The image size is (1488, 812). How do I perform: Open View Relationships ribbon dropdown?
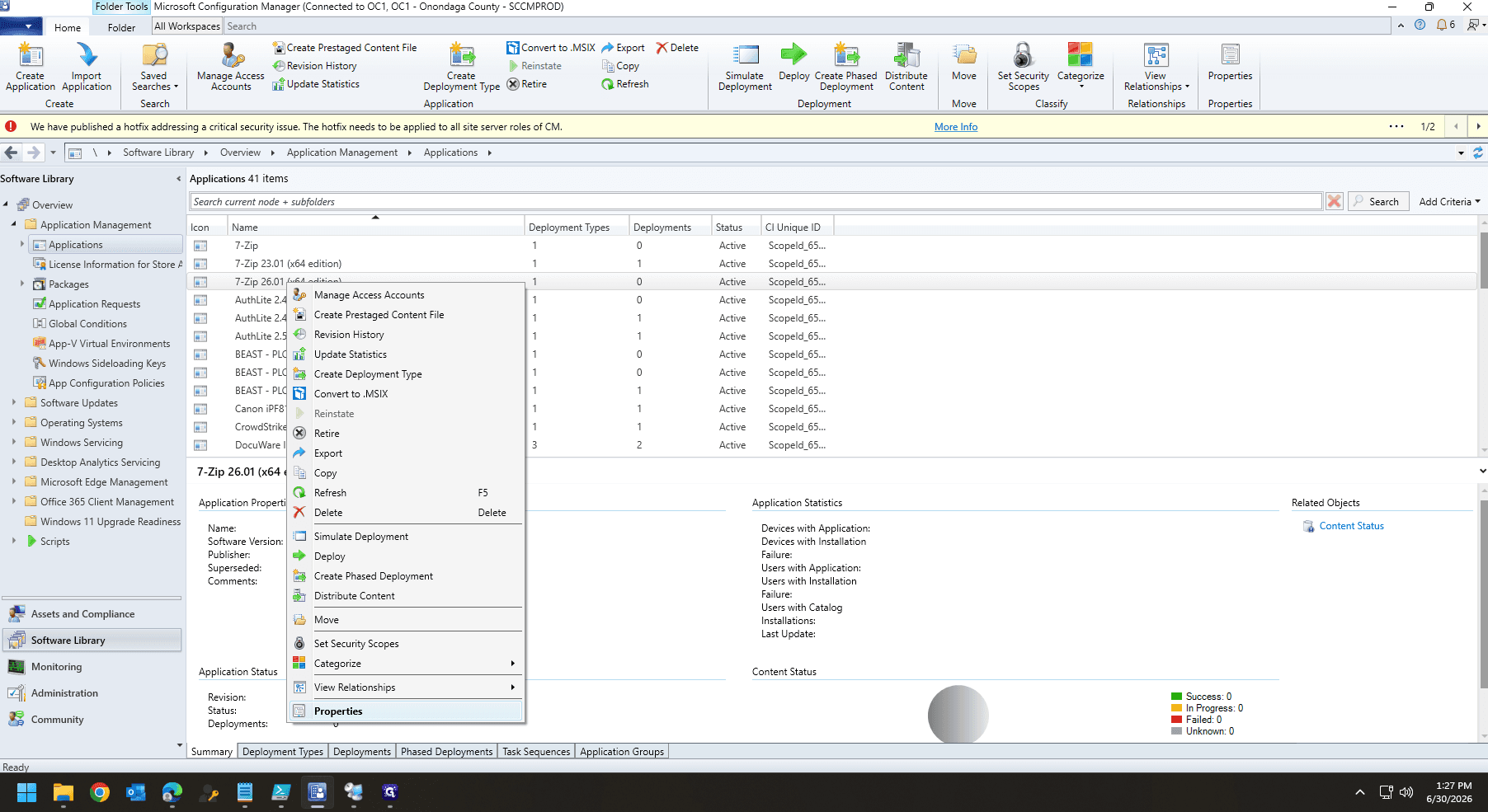1156,67
